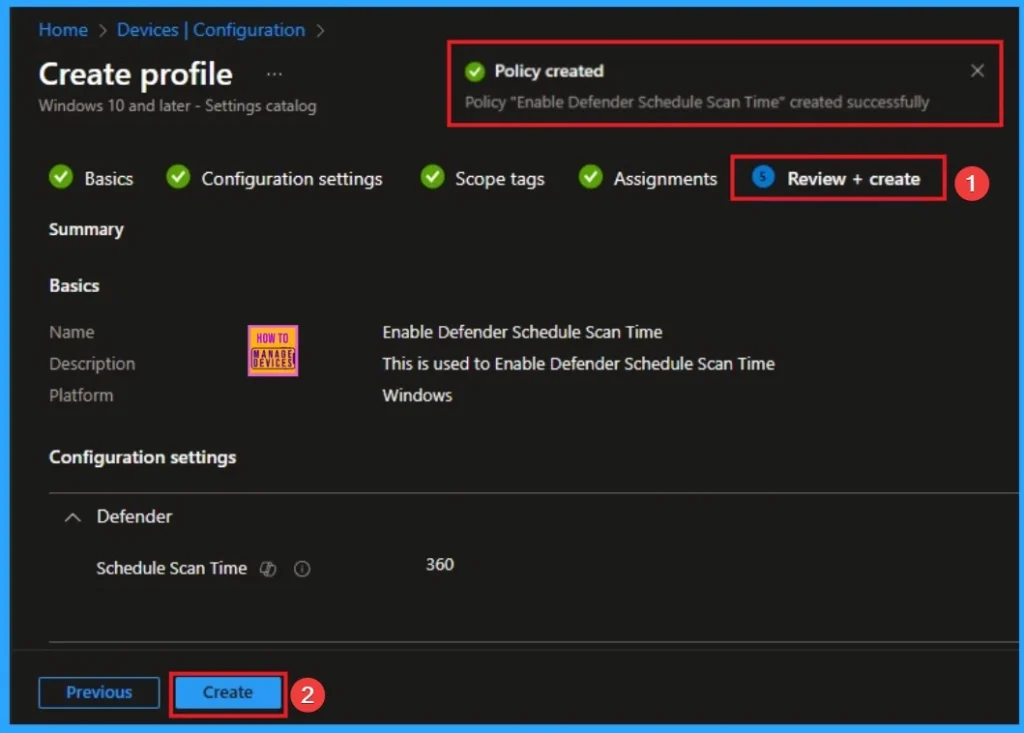Select the green check icon on Basics step

60,177
